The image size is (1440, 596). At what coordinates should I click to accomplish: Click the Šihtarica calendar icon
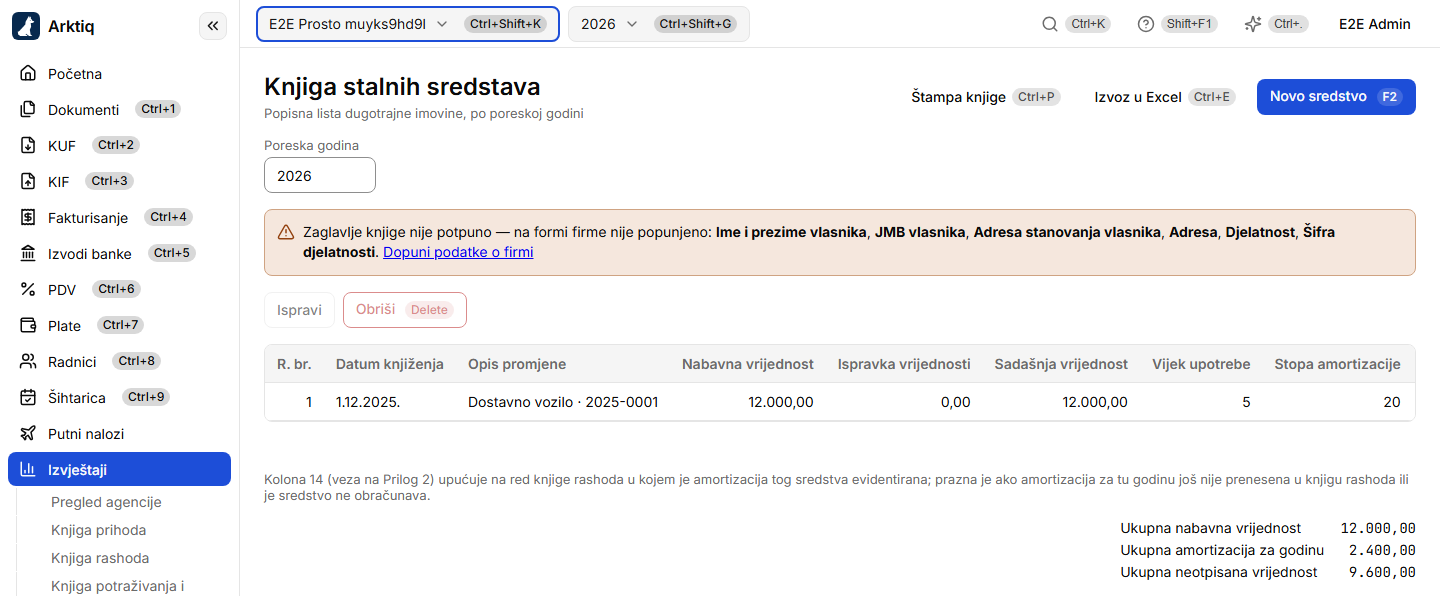coord(28,398)
